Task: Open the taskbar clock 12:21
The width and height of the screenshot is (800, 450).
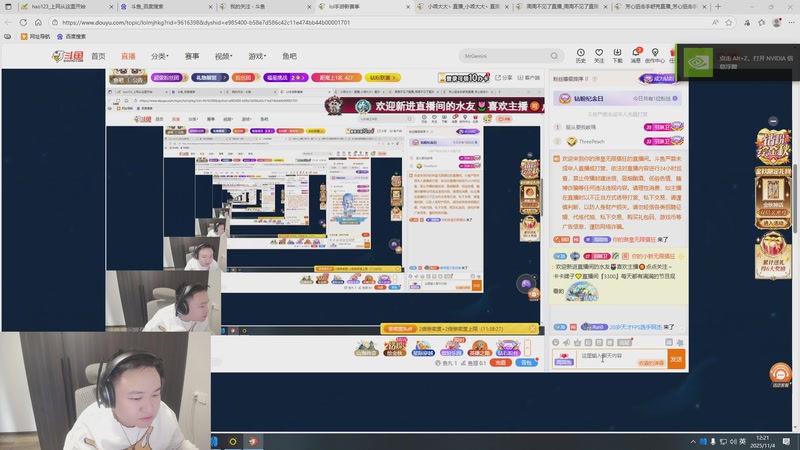Action: pos(763,441)
